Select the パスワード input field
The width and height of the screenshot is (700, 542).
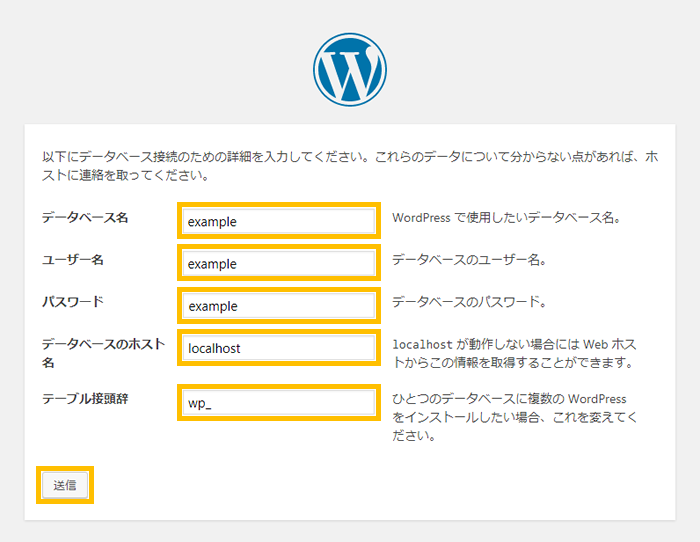[x=278, y=306]
